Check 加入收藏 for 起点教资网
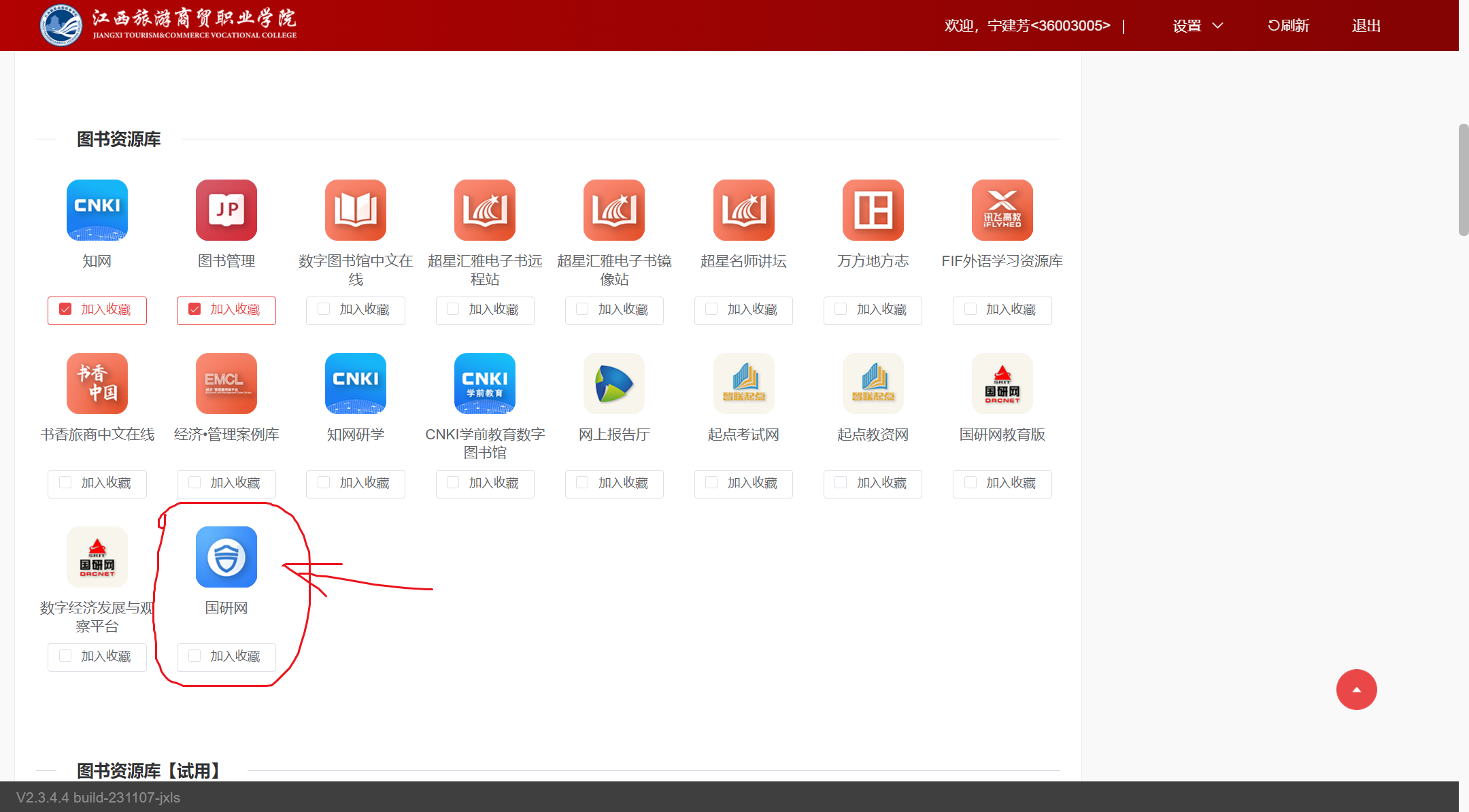1469x812 pixels. (x=841, y=483)
